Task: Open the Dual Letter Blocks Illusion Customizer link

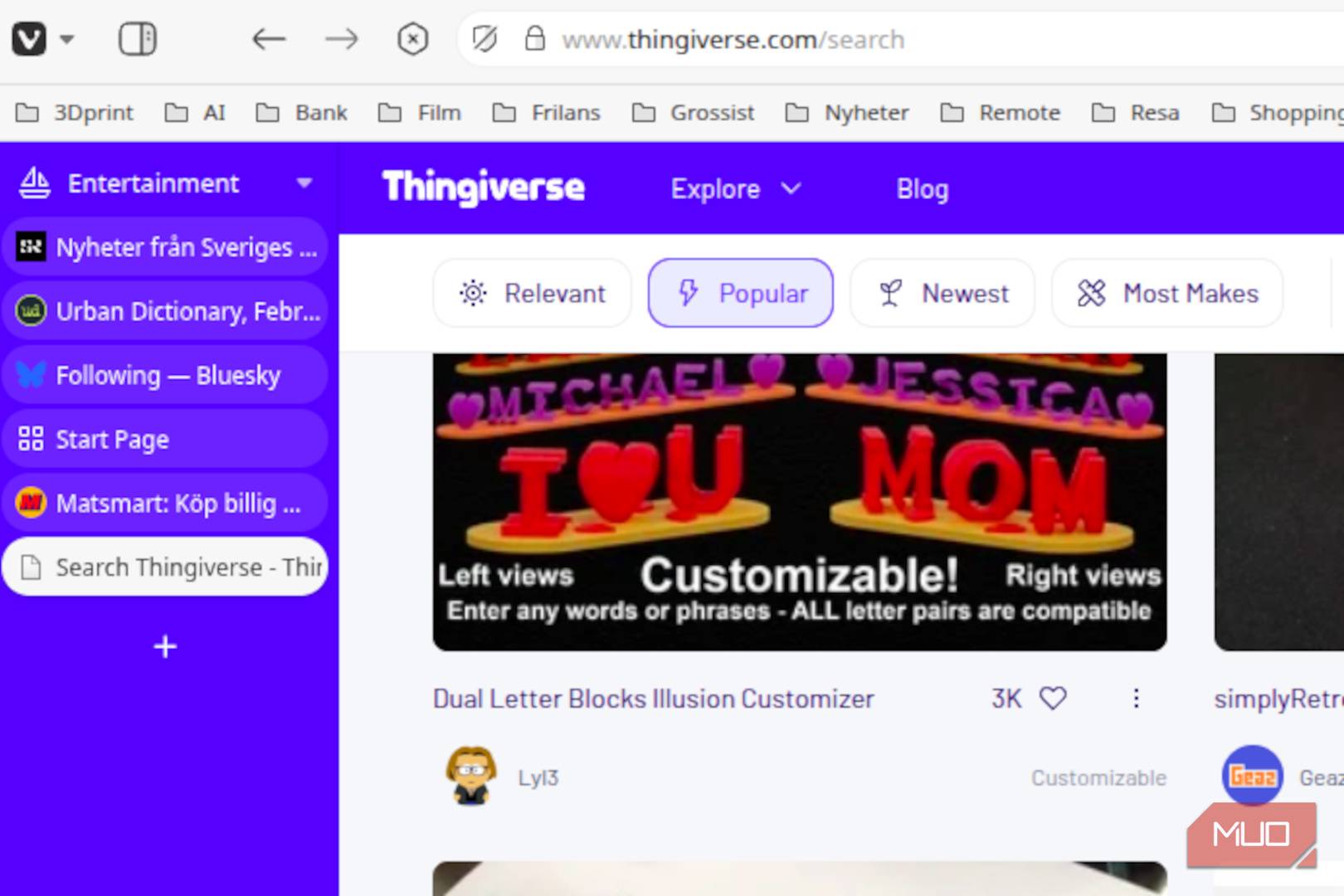Action: point(653,699)
